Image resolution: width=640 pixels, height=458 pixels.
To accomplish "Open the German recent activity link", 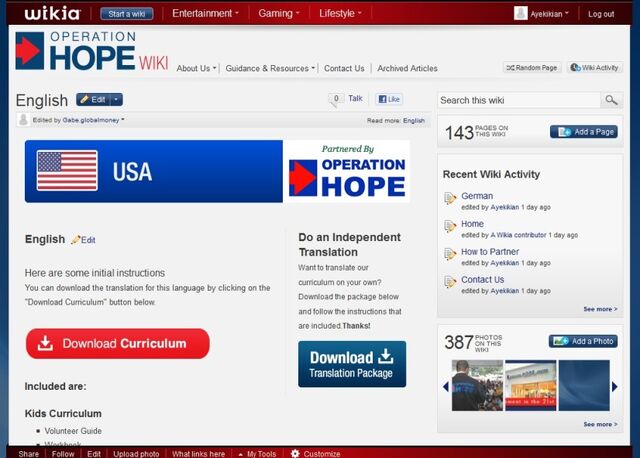I will pos(477,196).
